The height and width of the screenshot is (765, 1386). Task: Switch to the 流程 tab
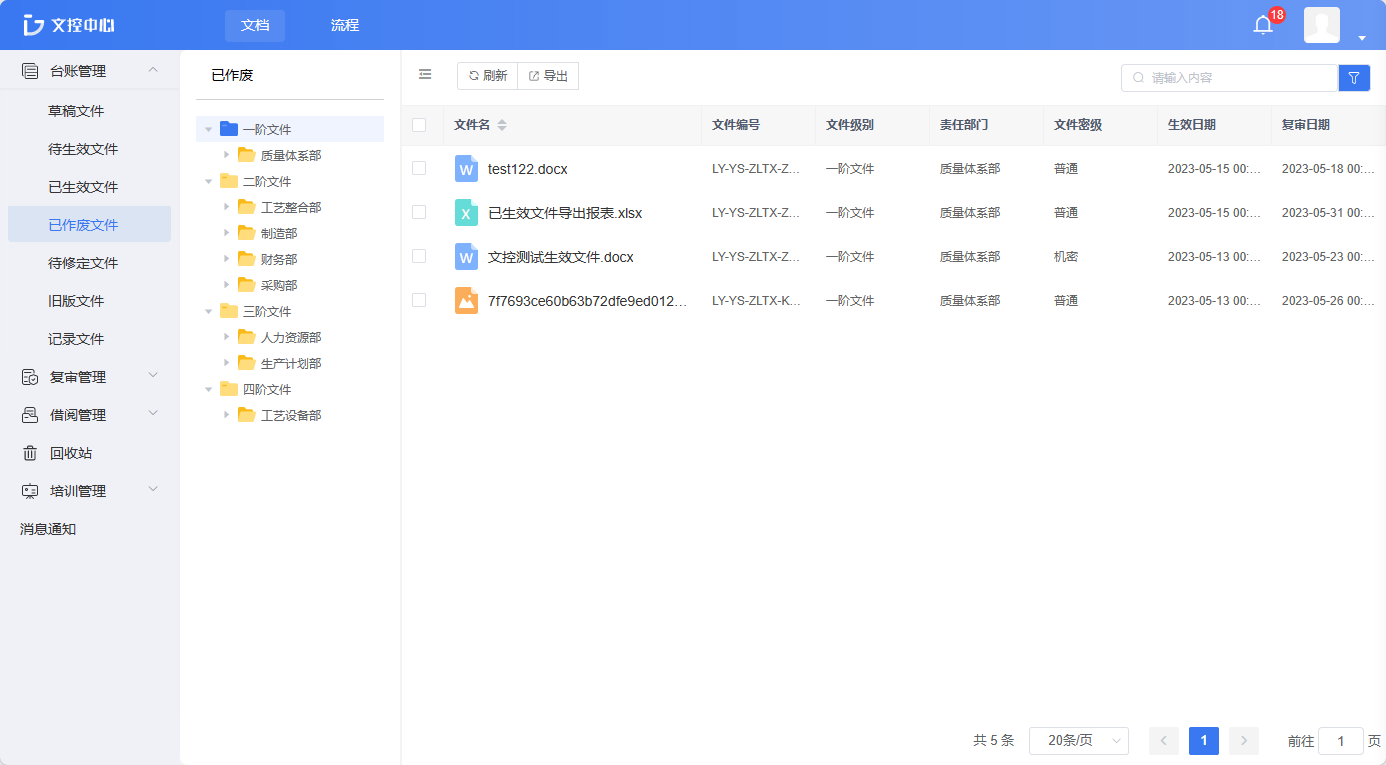[344, 25]
